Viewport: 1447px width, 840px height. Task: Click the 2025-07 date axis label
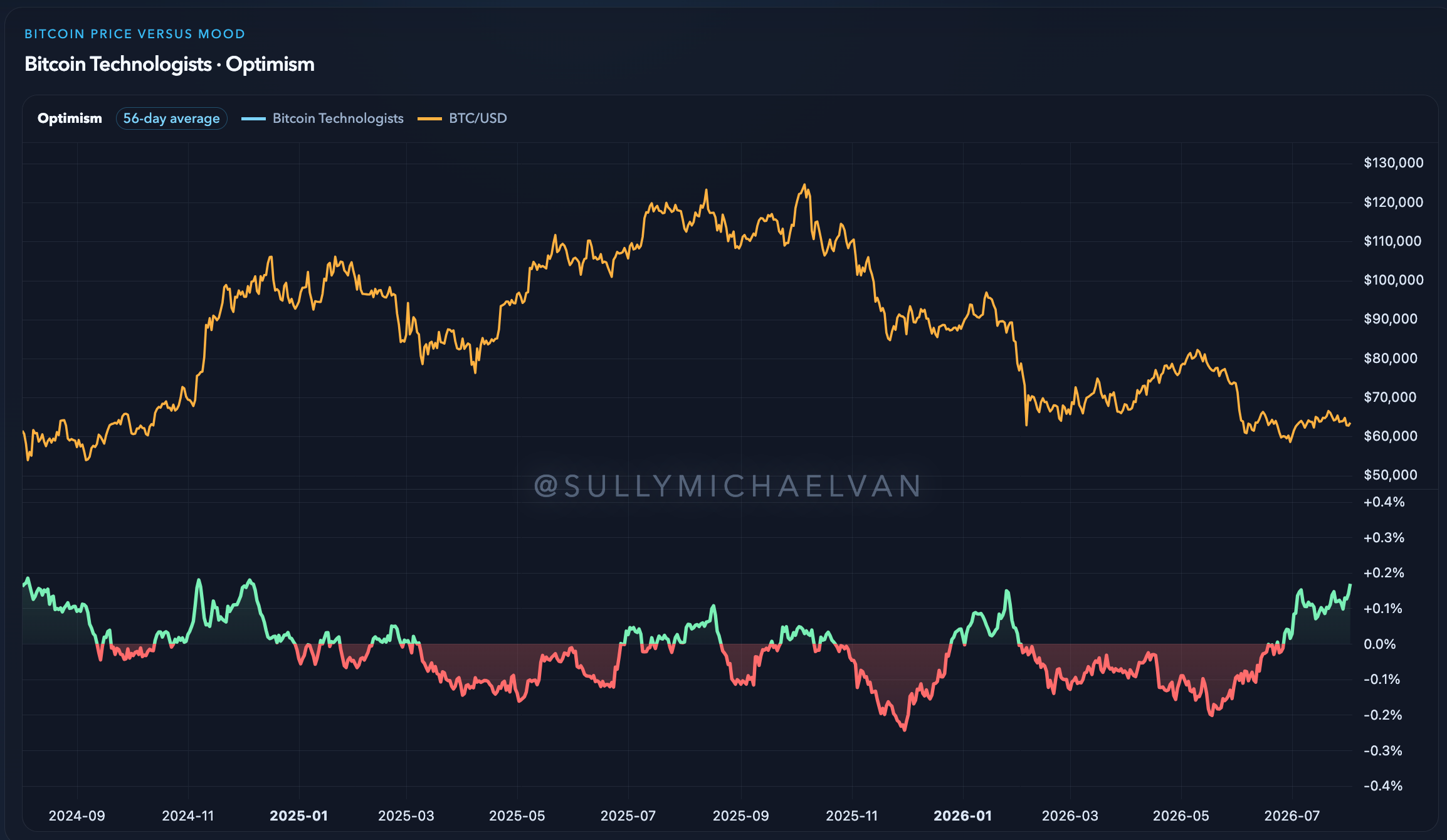click(628, 816)
